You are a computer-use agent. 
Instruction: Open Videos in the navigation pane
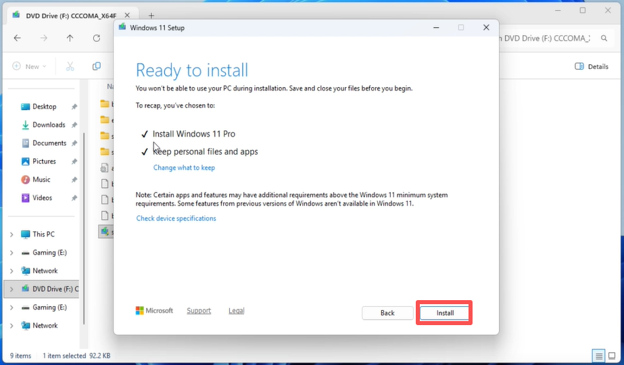click(42, 198)
